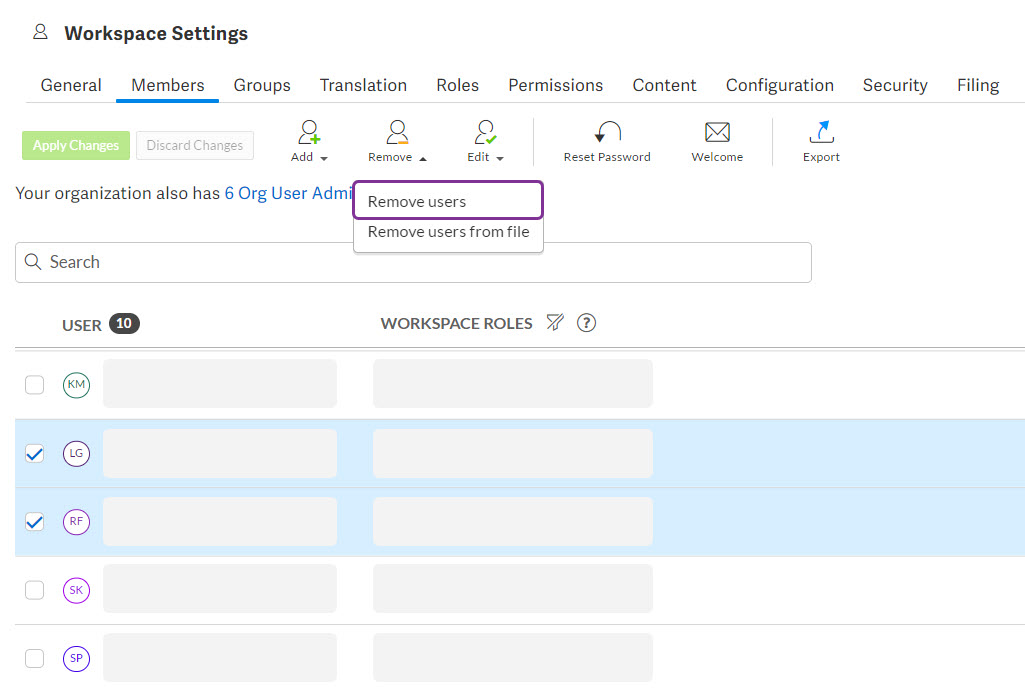Open the Welcome email icon

coord(716,132)
